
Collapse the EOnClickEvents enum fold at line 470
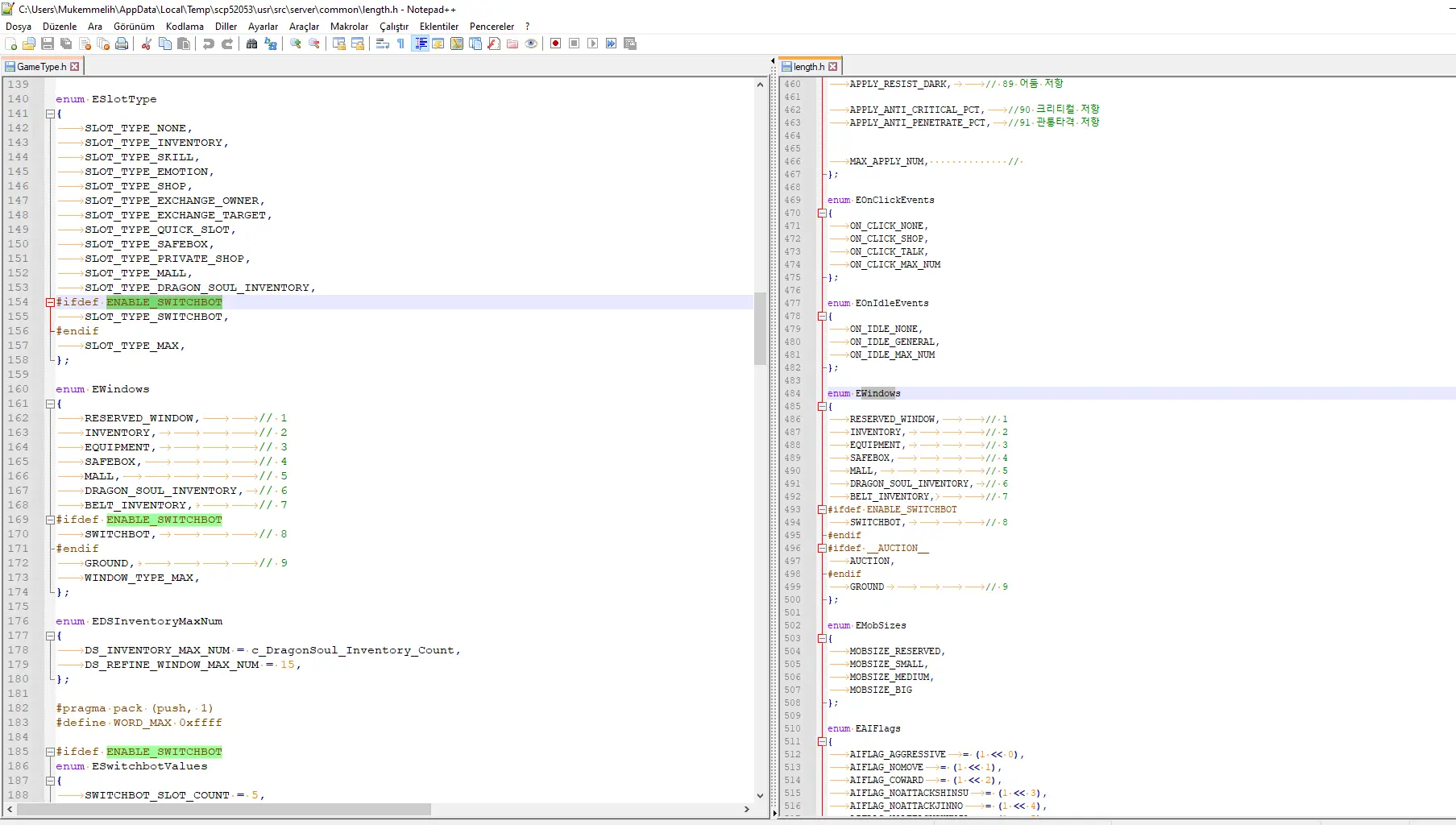click(822, 214)
